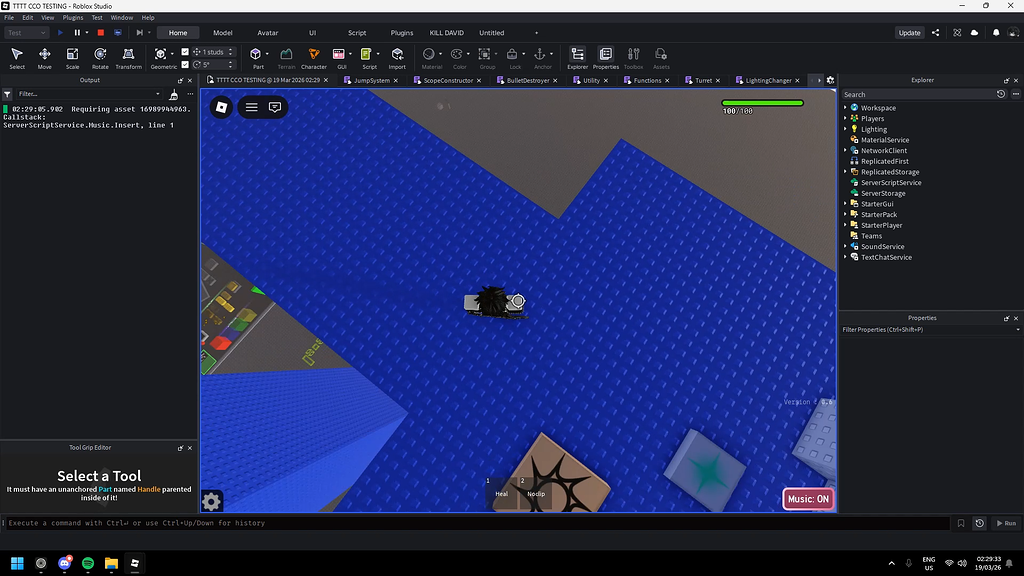Activate the Transform tool
This screenshot has width=1024, height=576.
point(129,57)
